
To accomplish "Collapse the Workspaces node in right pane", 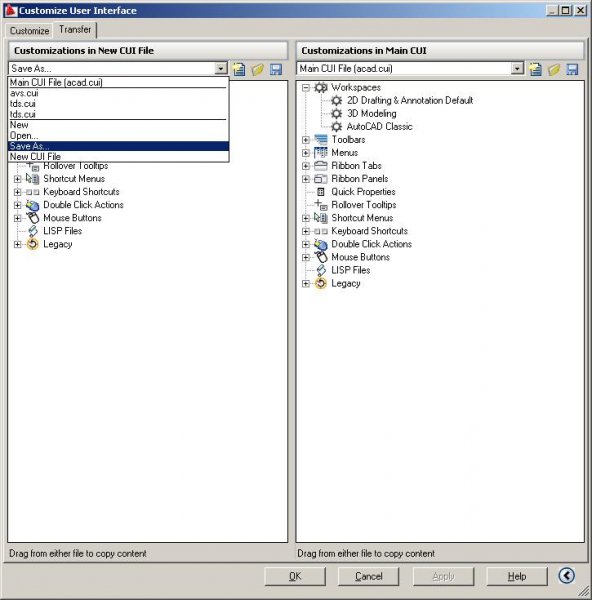I will [x=305, y=88].
